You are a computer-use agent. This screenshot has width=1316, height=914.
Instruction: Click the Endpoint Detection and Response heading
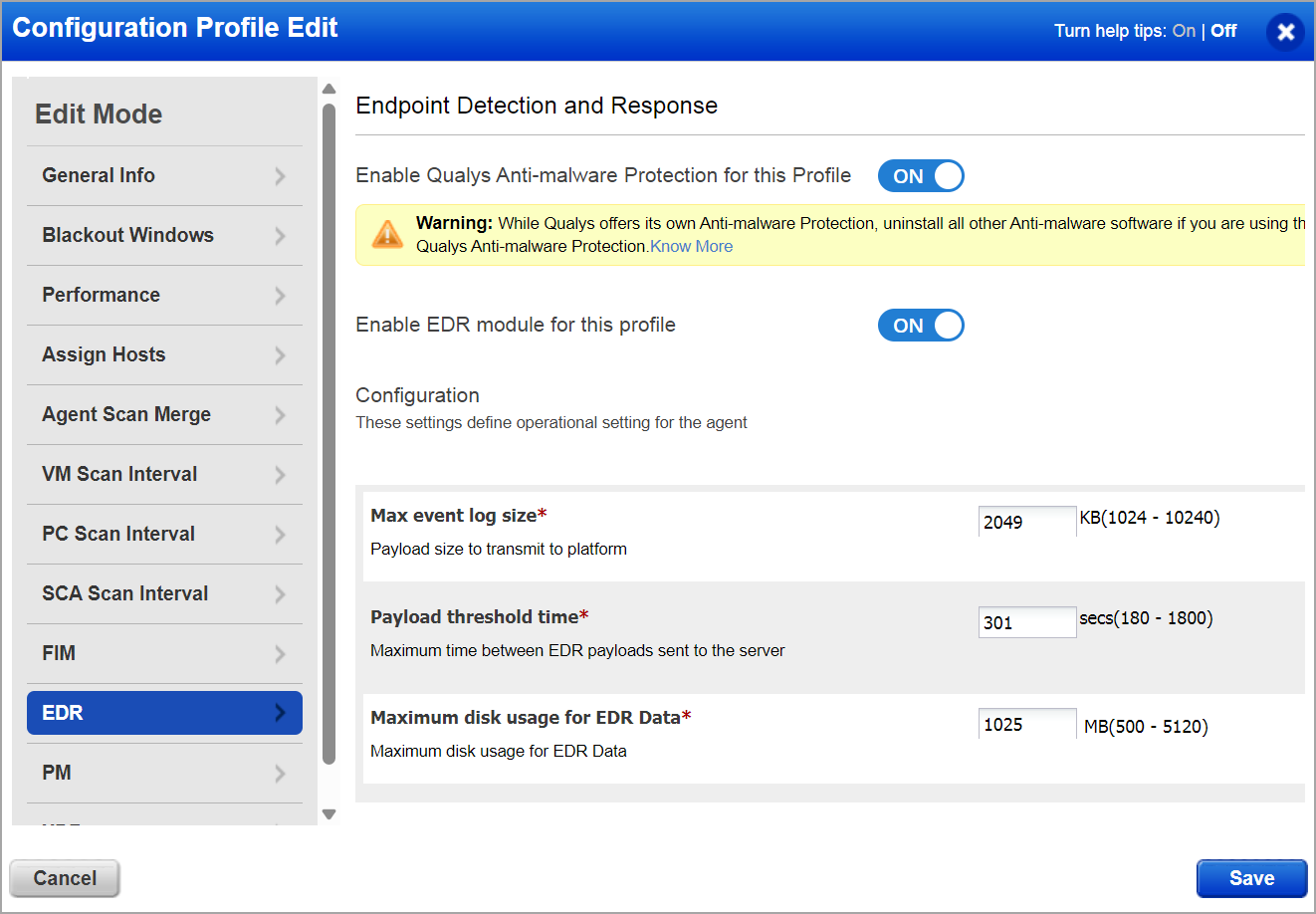pos(537,106)
